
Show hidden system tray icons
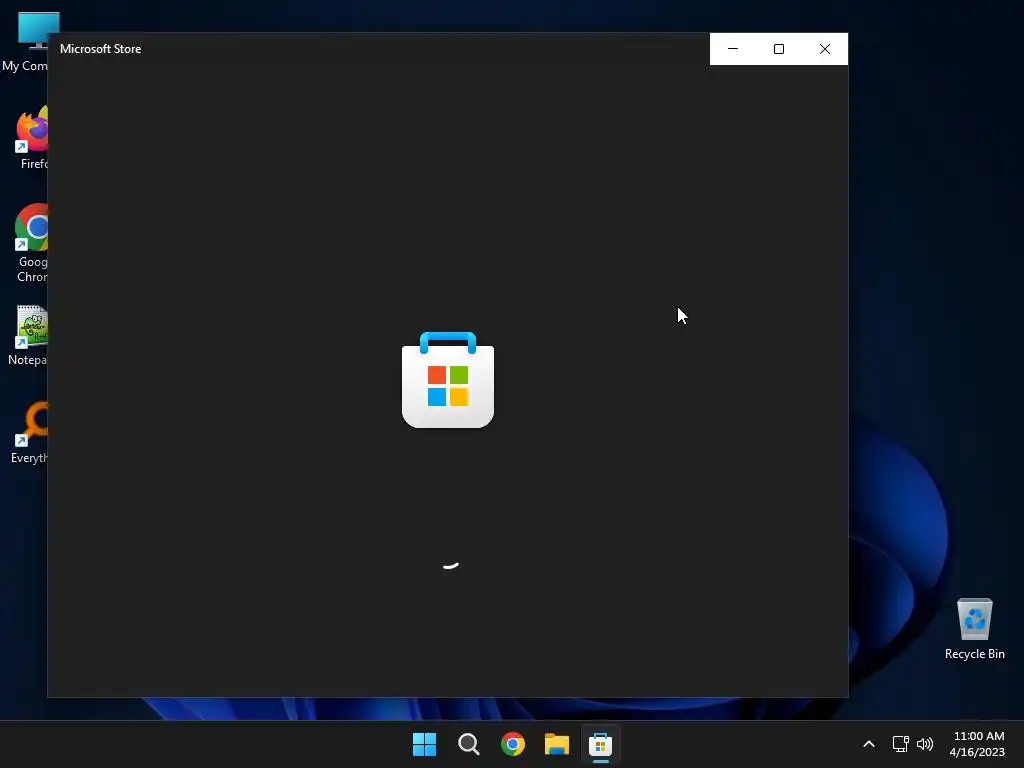(869, 744)
